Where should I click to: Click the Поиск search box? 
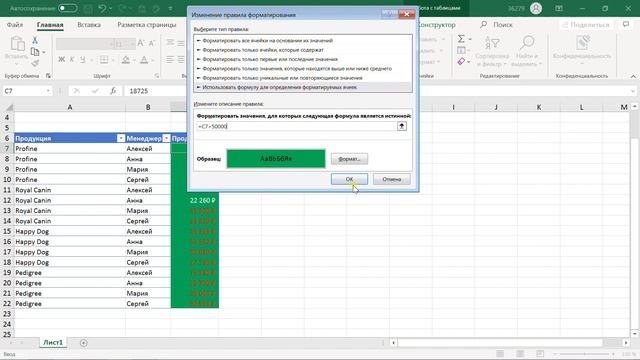click(496, 25)
